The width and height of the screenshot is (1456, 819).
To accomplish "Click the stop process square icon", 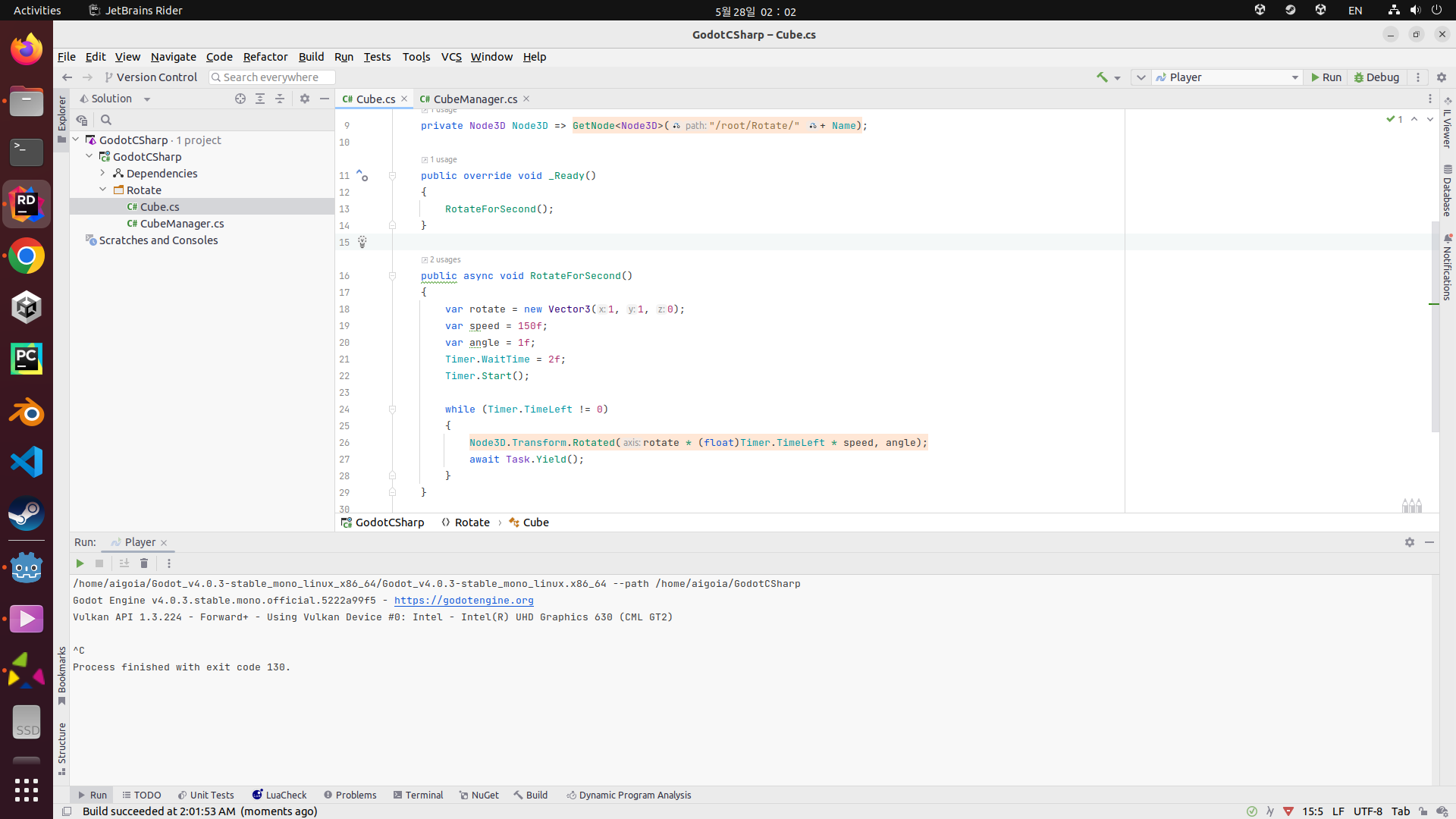I will click(99, 563).
